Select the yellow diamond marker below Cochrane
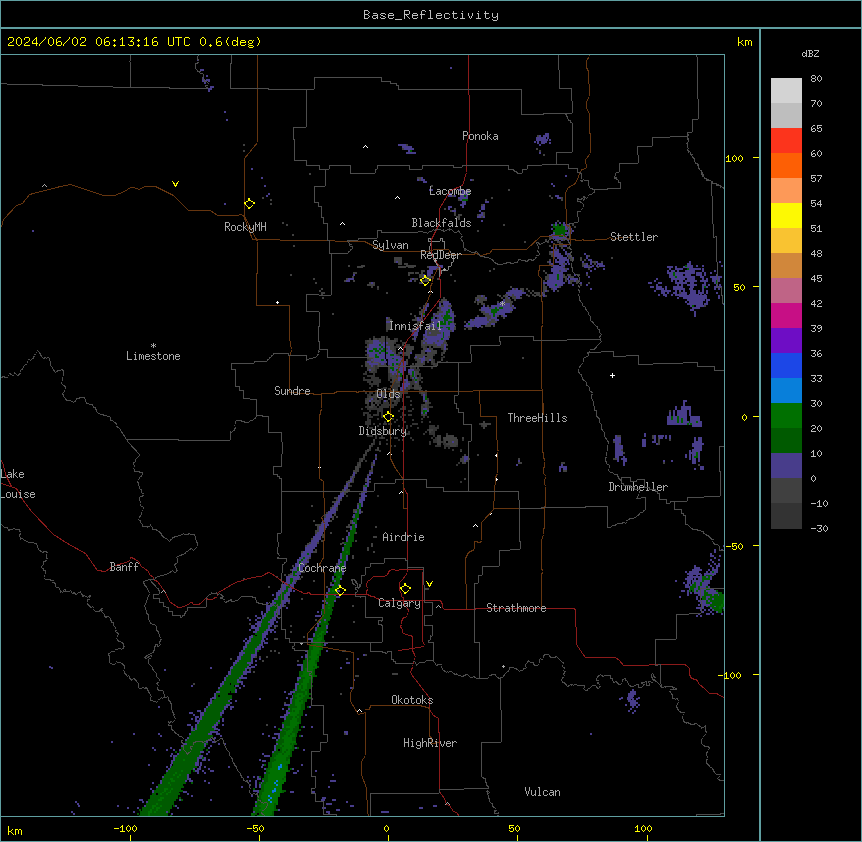Viewport: 862px width, 842px height. coord(340,590)
